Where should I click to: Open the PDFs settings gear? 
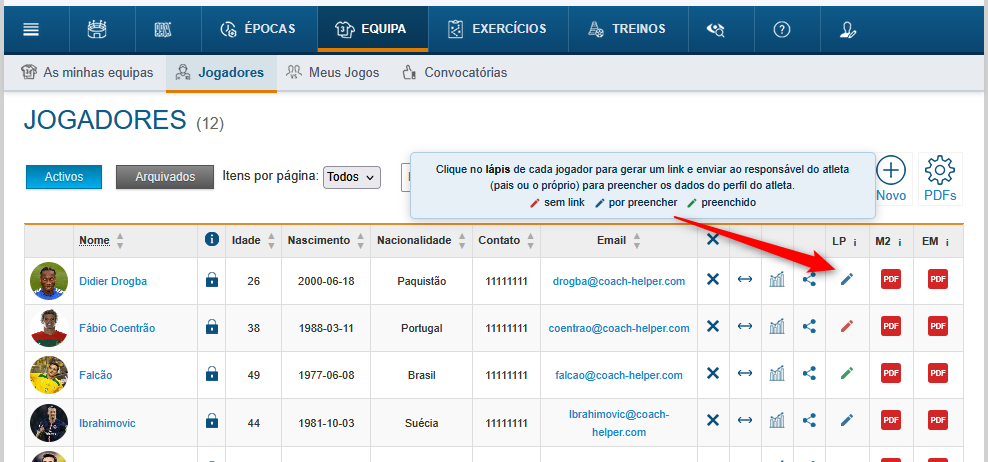pos(940,180)
